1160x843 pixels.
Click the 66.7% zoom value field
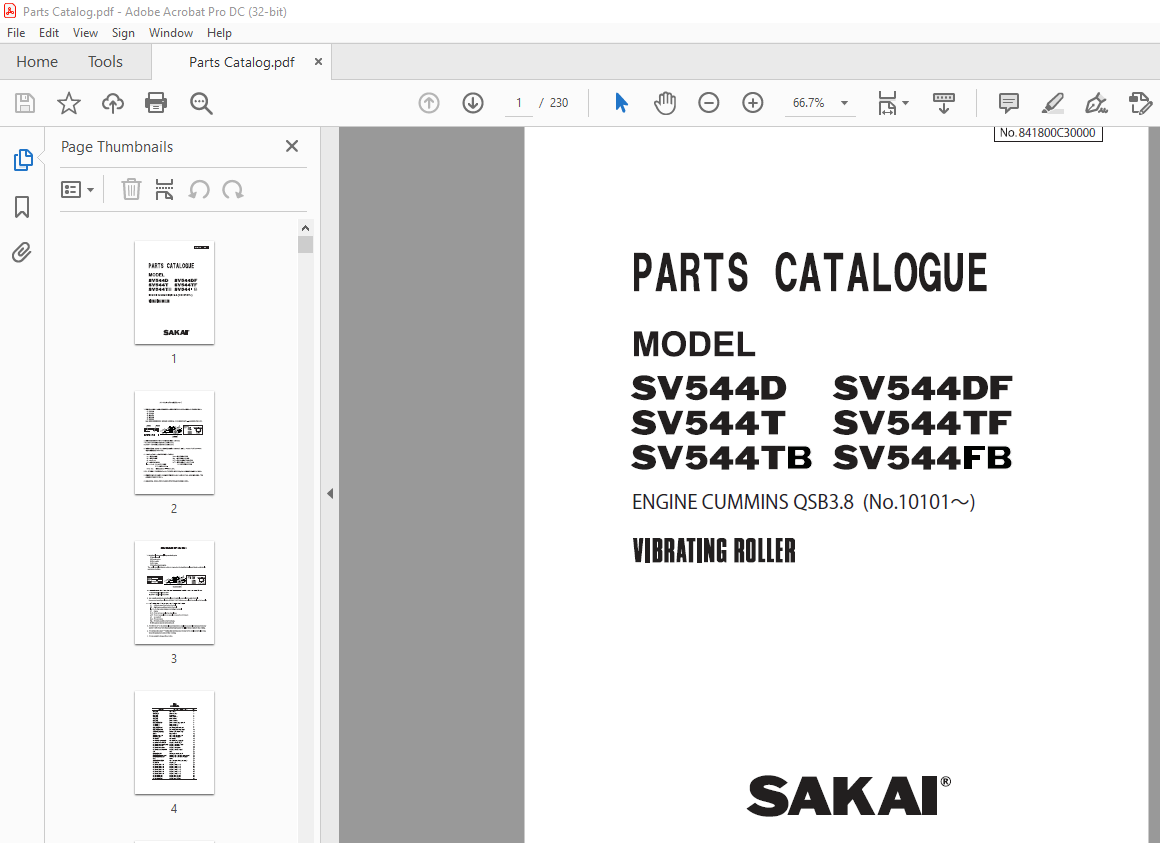pyautogui.click(x=809, y=103)
